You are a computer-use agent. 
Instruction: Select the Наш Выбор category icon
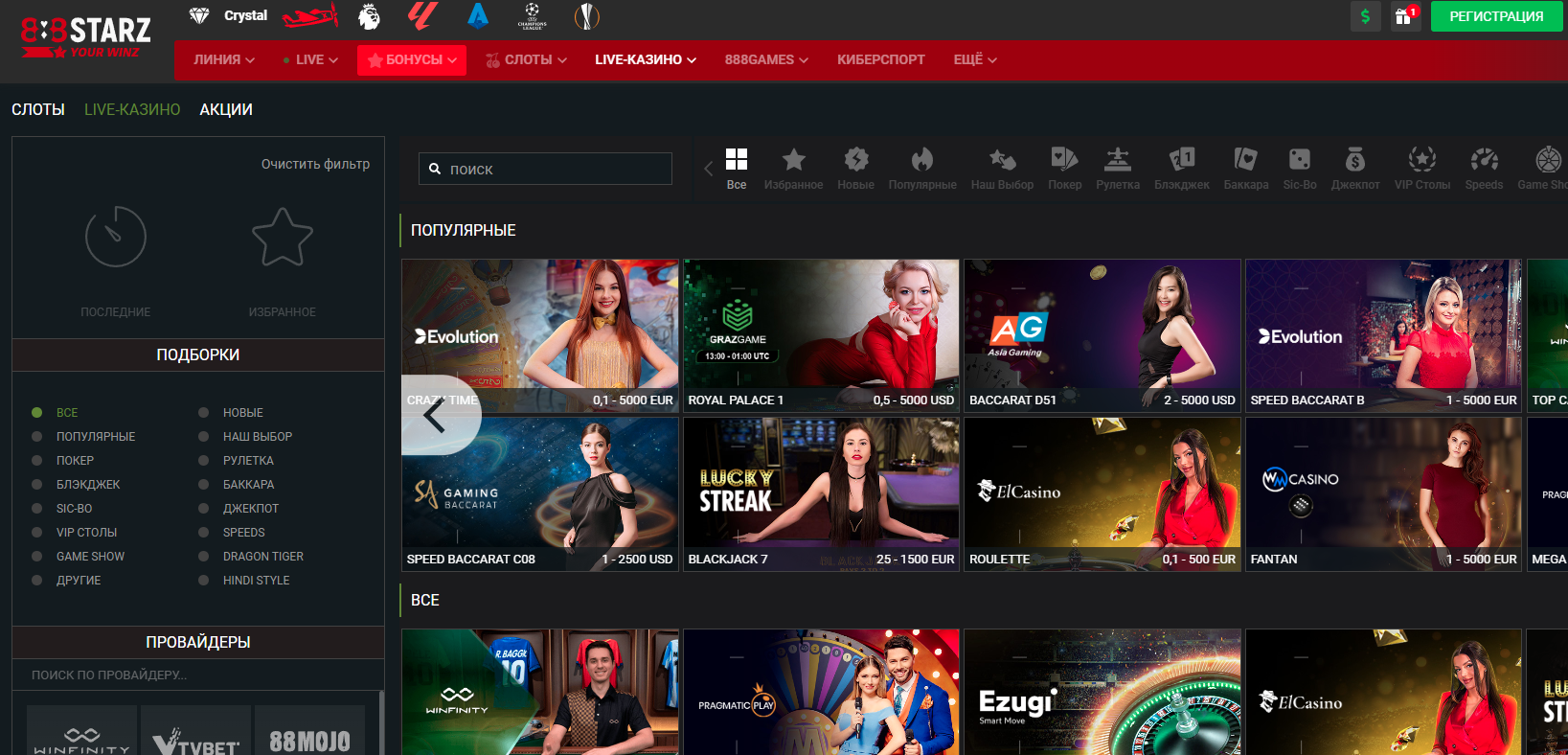click(x=1002, y=159)
